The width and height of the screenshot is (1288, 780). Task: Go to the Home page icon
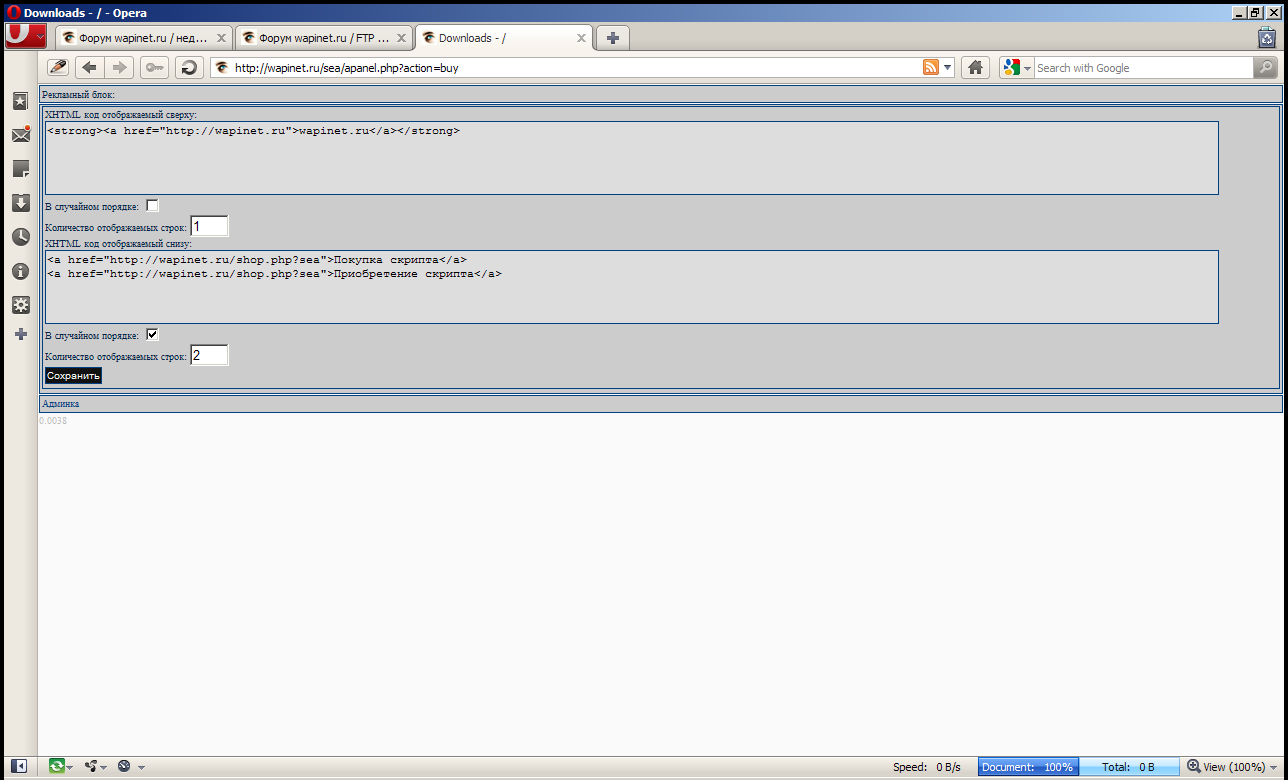tap(976, 68)
